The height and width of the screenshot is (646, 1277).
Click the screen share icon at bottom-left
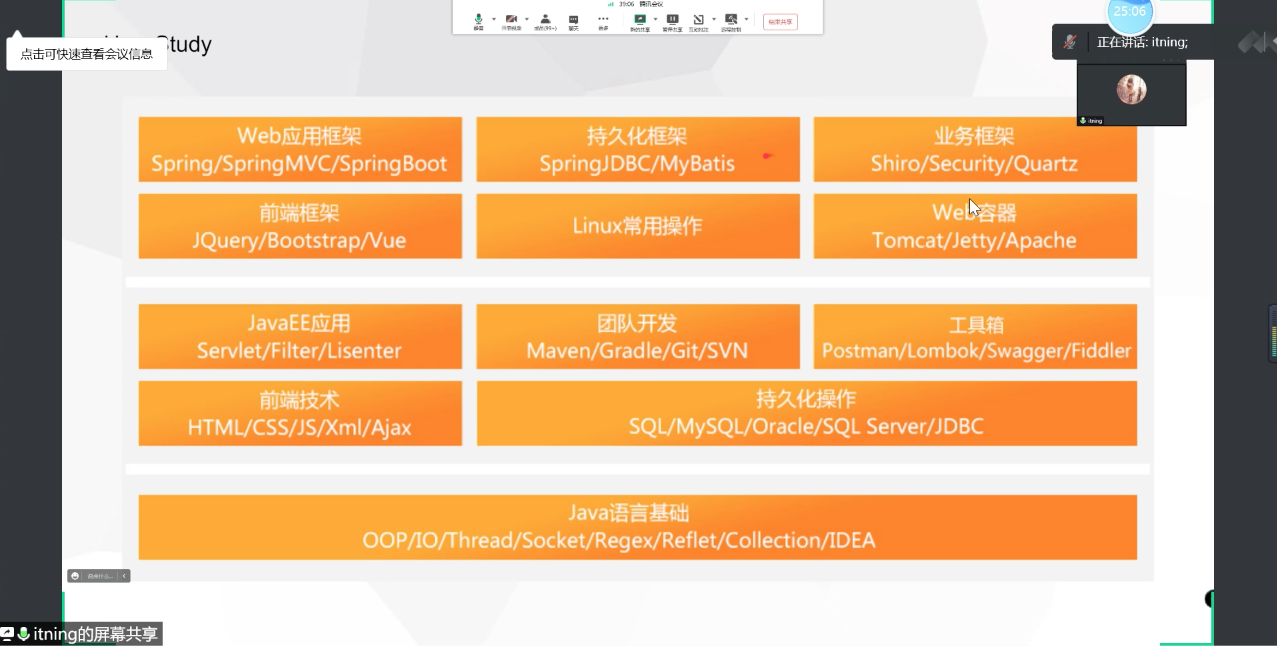click(x=7, y=634)
